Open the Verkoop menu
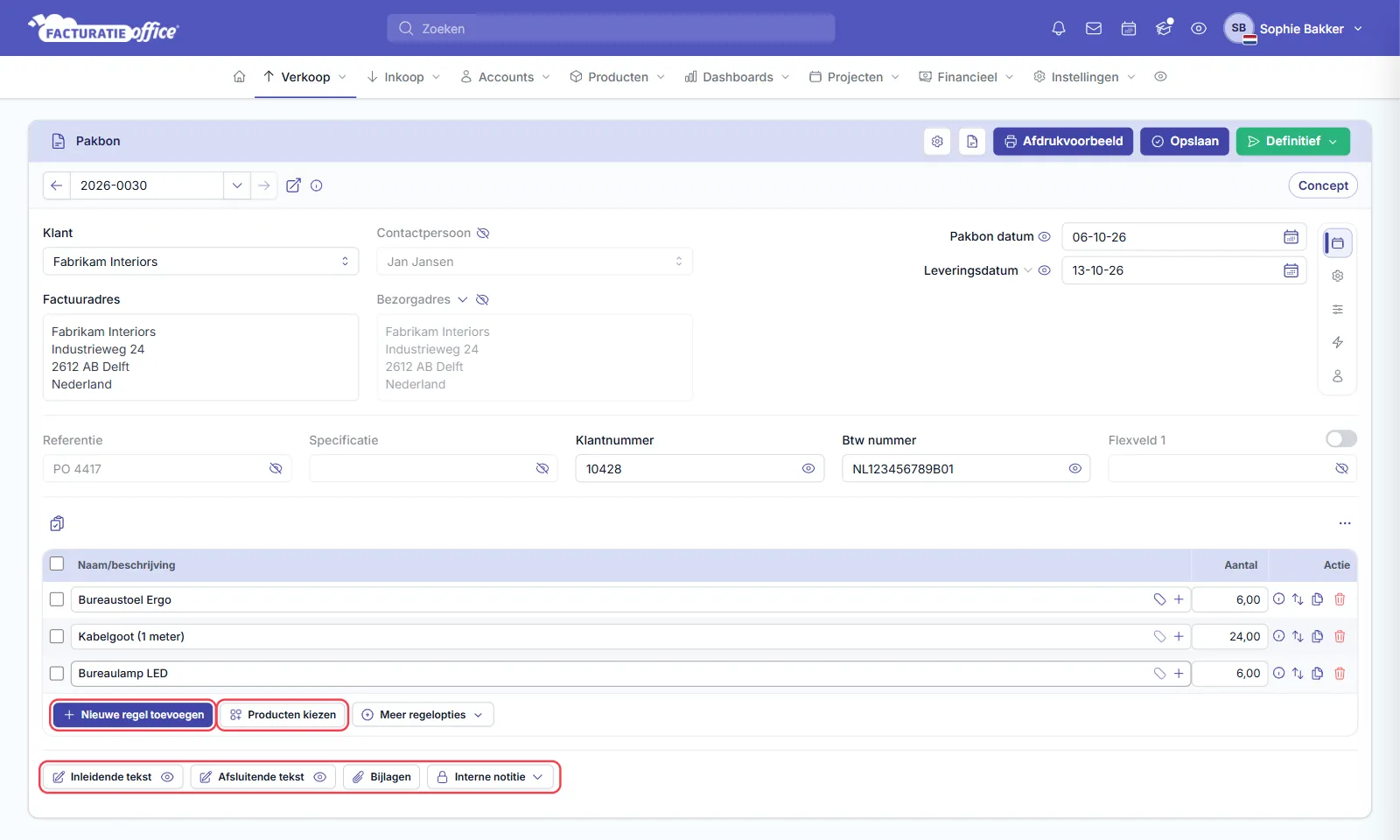Image resolution: width=1400 pixels, height=840 pixels. click(305, 77)
